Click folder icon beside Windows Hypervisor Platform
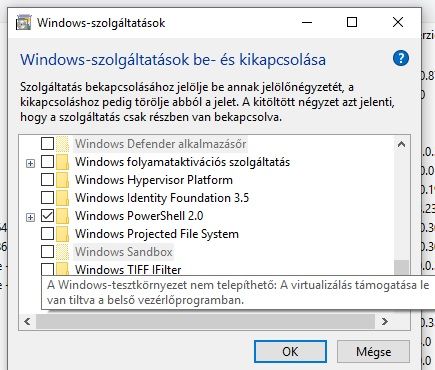Viewport: 435px width, 370px height. pyautogui.click(x=62, y=180)
